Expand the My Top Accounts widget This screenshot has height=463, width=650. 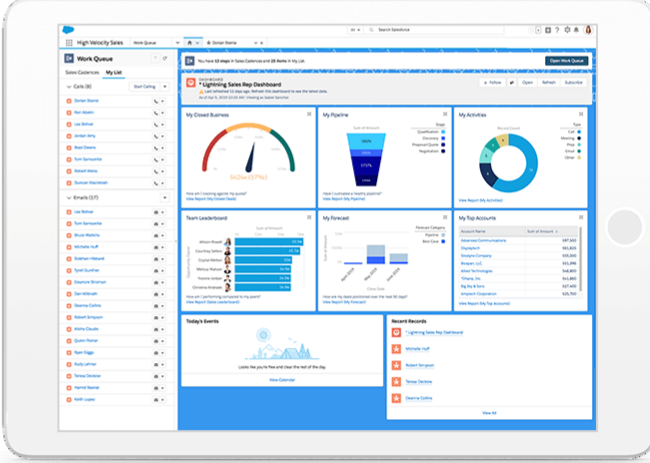(x=582, y=216)
